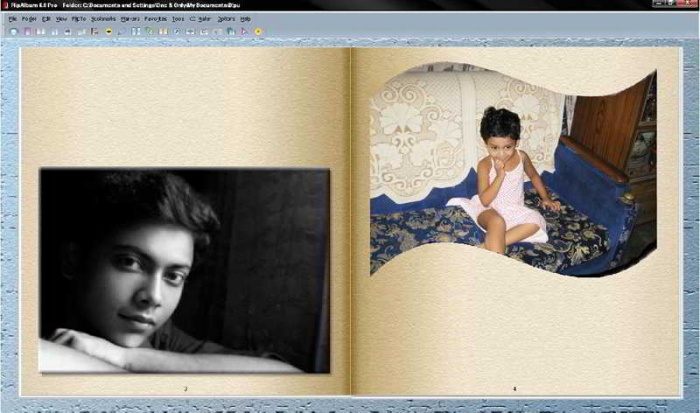The image size is (700, 413).
Task: Open the Edit menu
Action: (x=46, y=19)
